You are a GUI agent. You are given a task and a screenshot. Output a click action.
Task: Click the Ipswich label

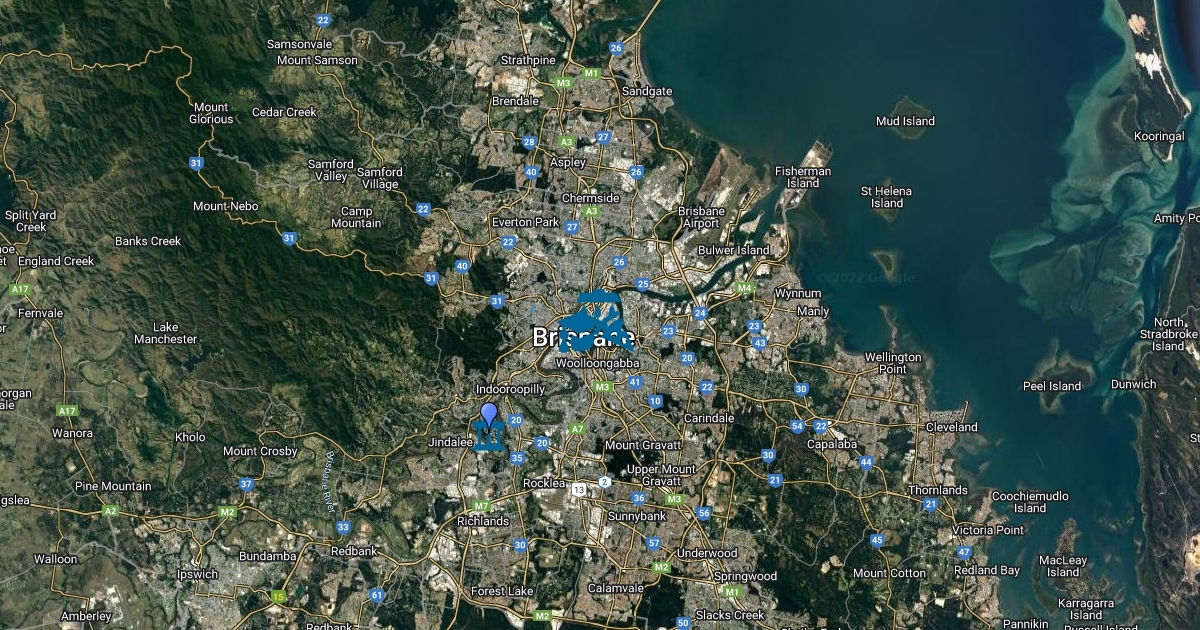[x=196, y=574]
